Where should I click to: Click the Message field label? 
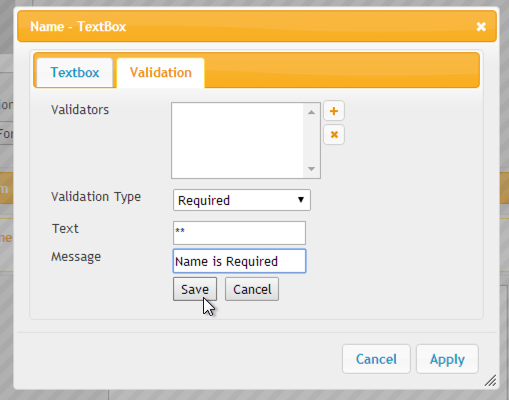coord(76,257)
